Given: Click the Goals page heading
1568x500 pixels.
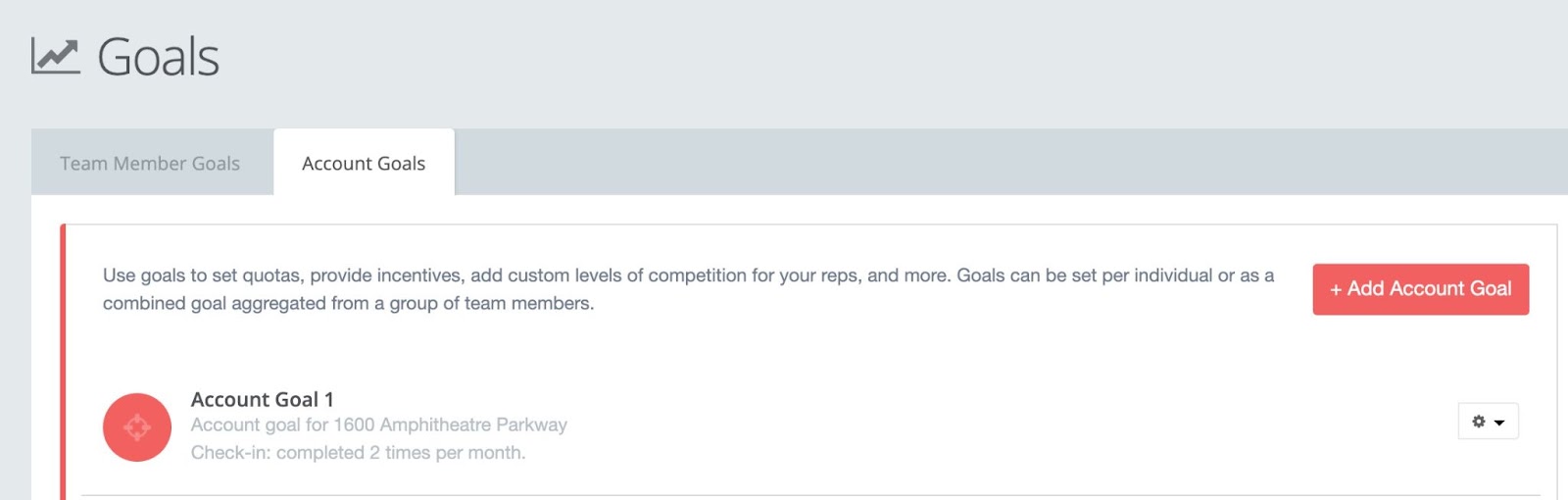Looking at the screenshot, I should (158, 57).
